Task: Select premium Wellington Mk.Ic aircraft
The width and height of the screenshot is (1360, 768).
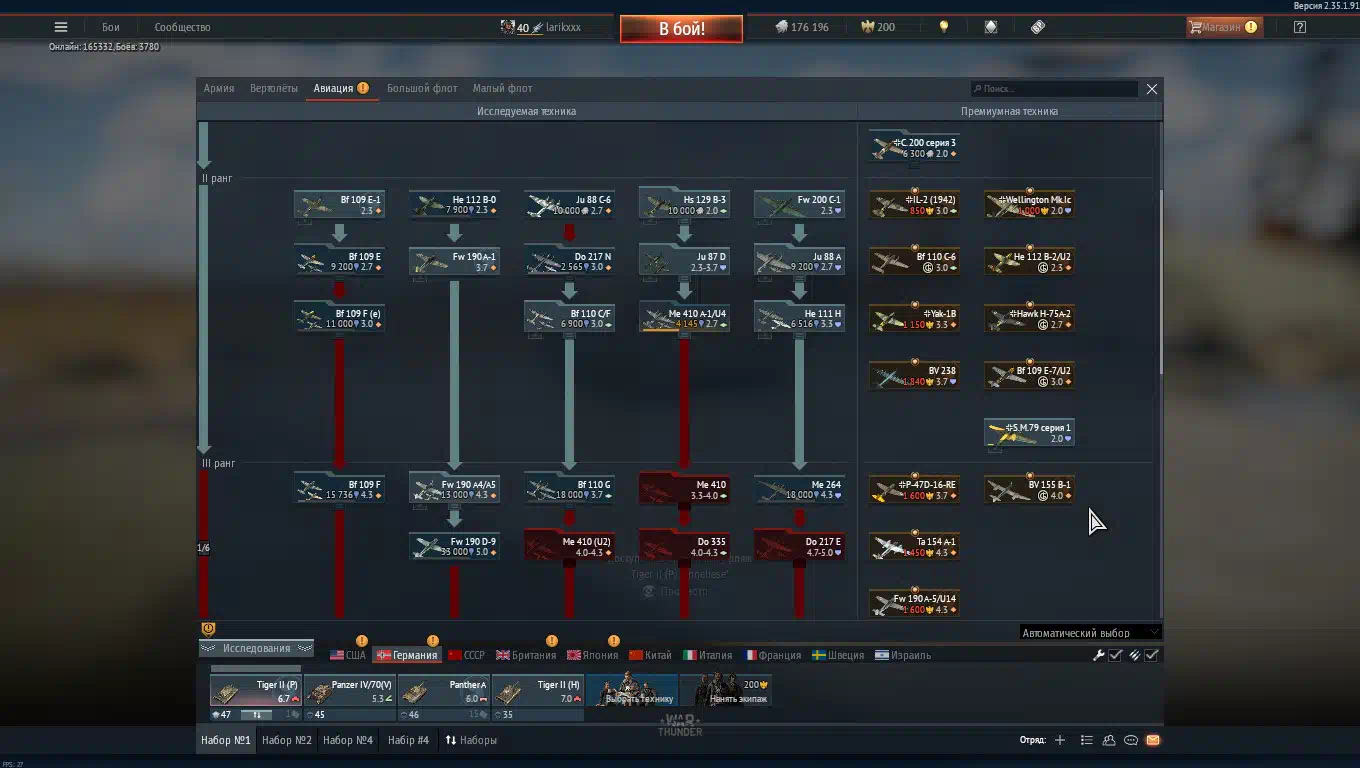Action: click(x=1029, y=205)
